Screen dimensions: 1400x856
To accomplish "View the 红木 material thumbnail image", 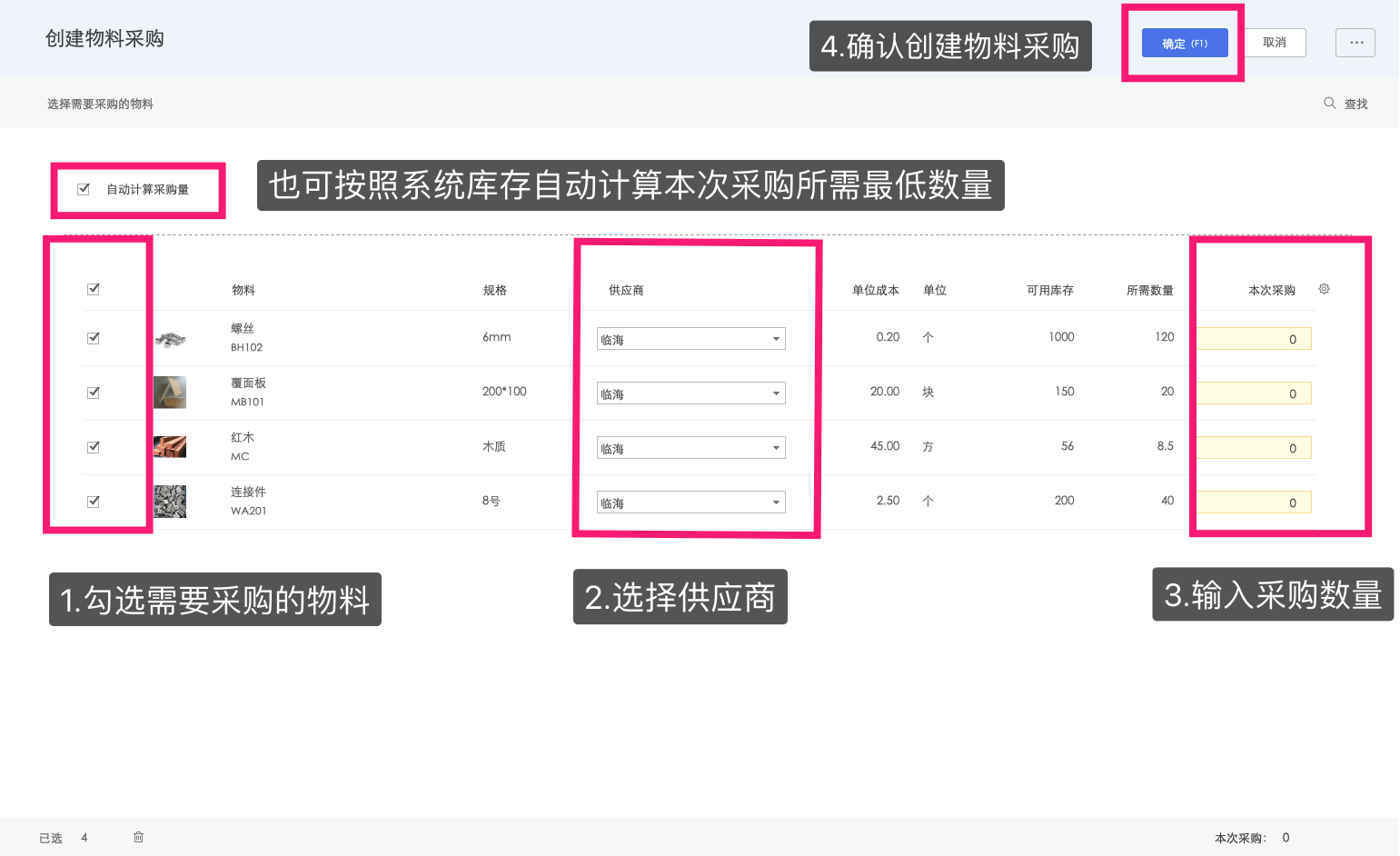I will pyautogui.click(x=170, y=447).
